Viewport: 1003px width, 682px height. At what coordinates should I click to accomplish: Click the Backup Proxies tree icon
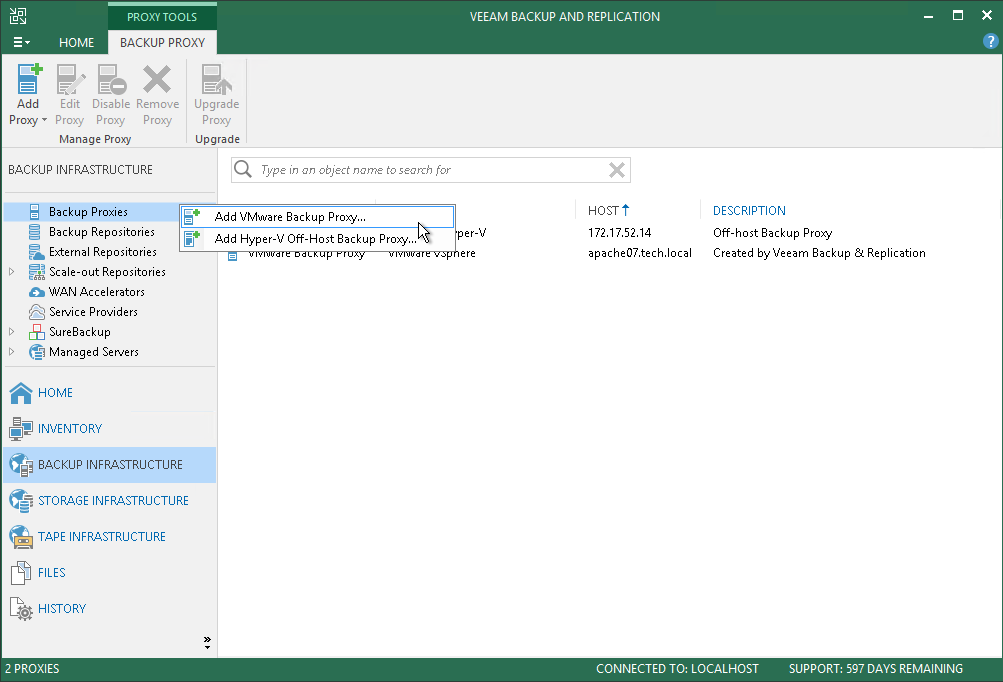tap(35, 212)
